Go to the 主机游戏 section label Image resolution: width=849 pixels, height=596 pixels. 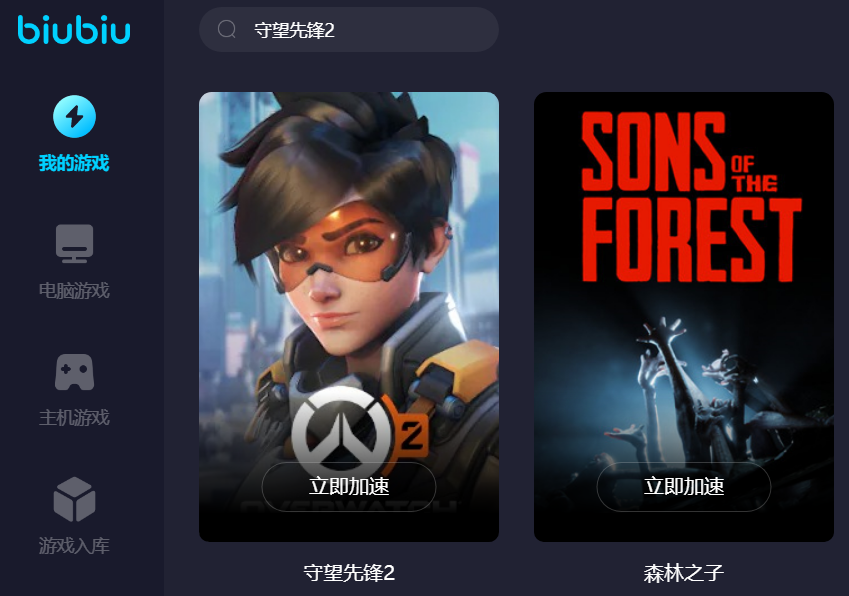(74, 418)
